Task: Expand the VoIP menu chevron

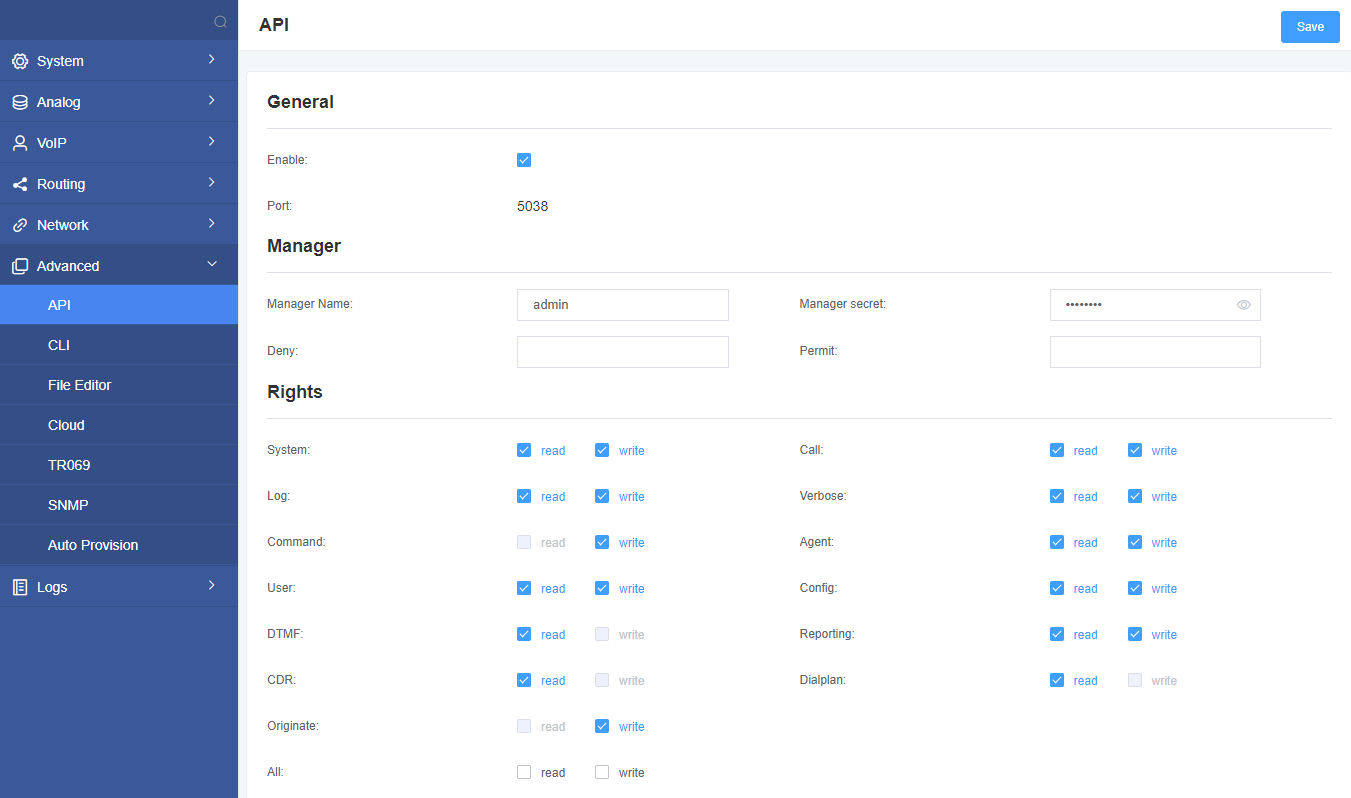Action: (x=211, y=142)
